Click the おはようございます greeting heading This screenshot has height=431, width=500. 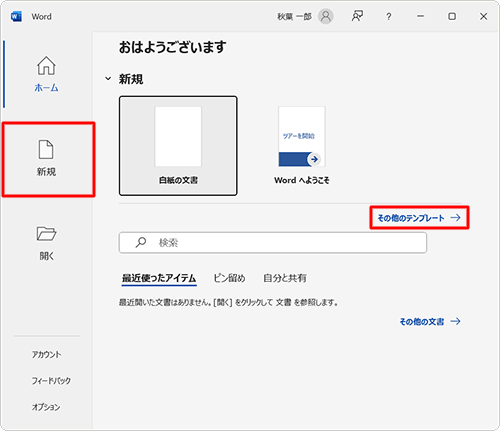coord(173,47)
